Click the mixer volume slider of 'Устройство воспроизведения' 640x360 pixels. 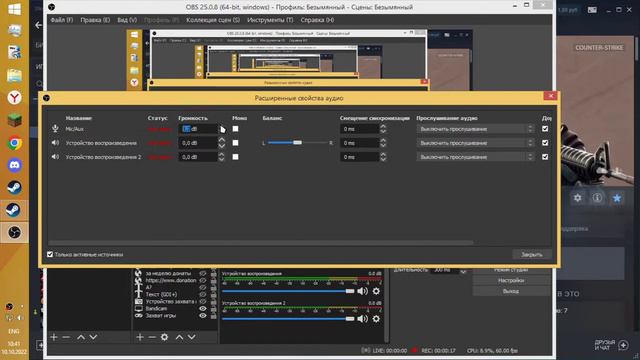click(288, 291)
